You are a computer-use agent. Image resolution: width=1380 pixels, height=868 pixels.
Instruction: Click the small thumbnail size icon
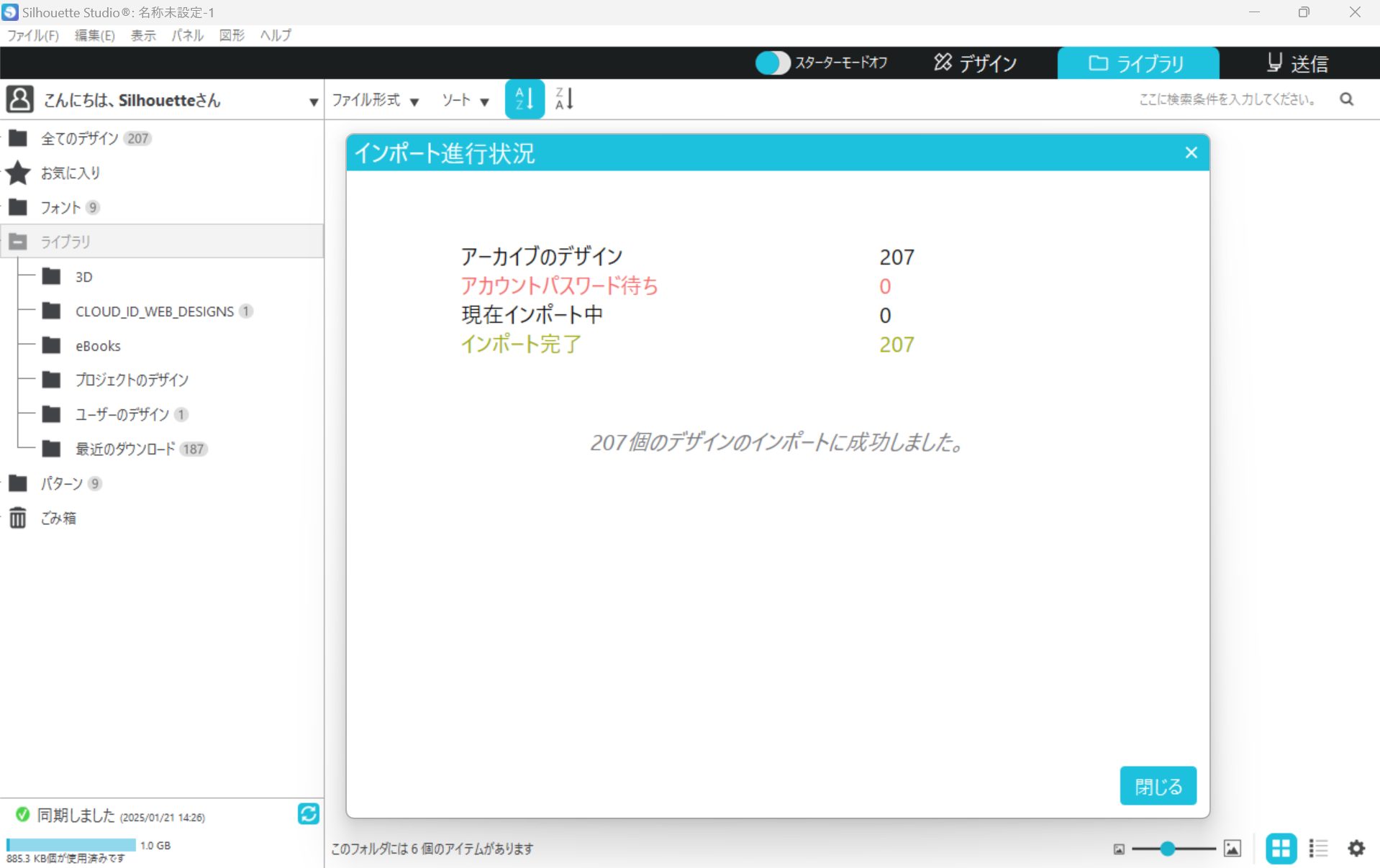coord(1119,849)
